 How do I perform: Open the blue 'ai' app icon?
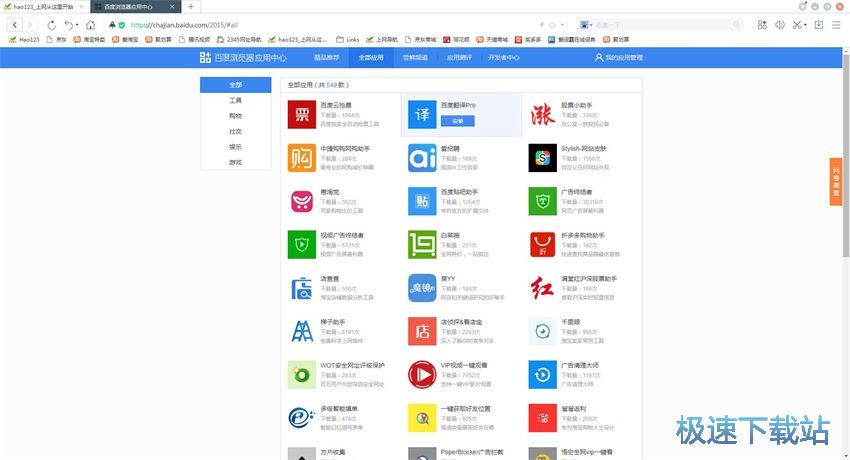422,158
